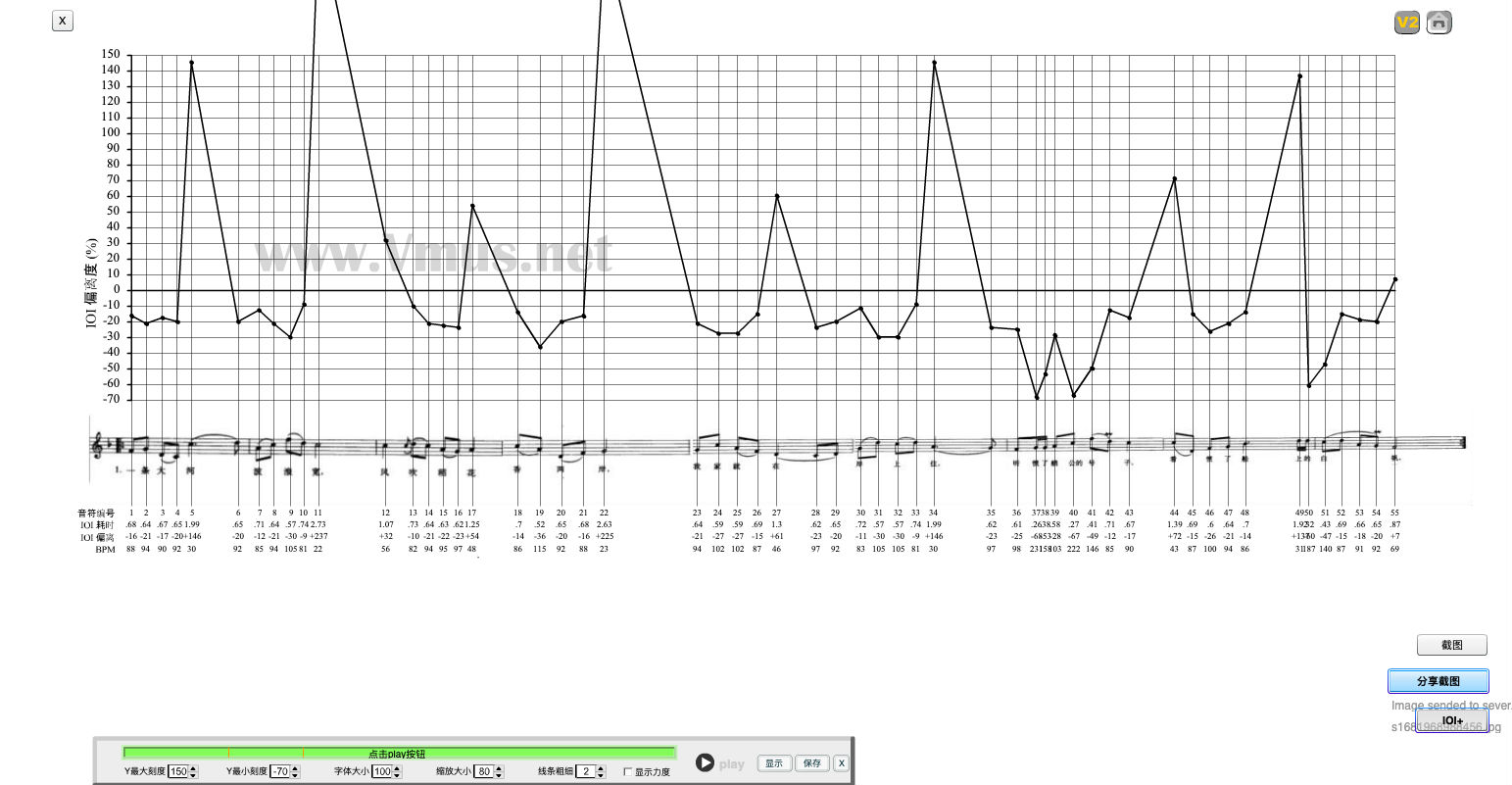Click the 显示 button in toolbar
This screenshot has height=785, width=1512.
[x=774, y=763]
